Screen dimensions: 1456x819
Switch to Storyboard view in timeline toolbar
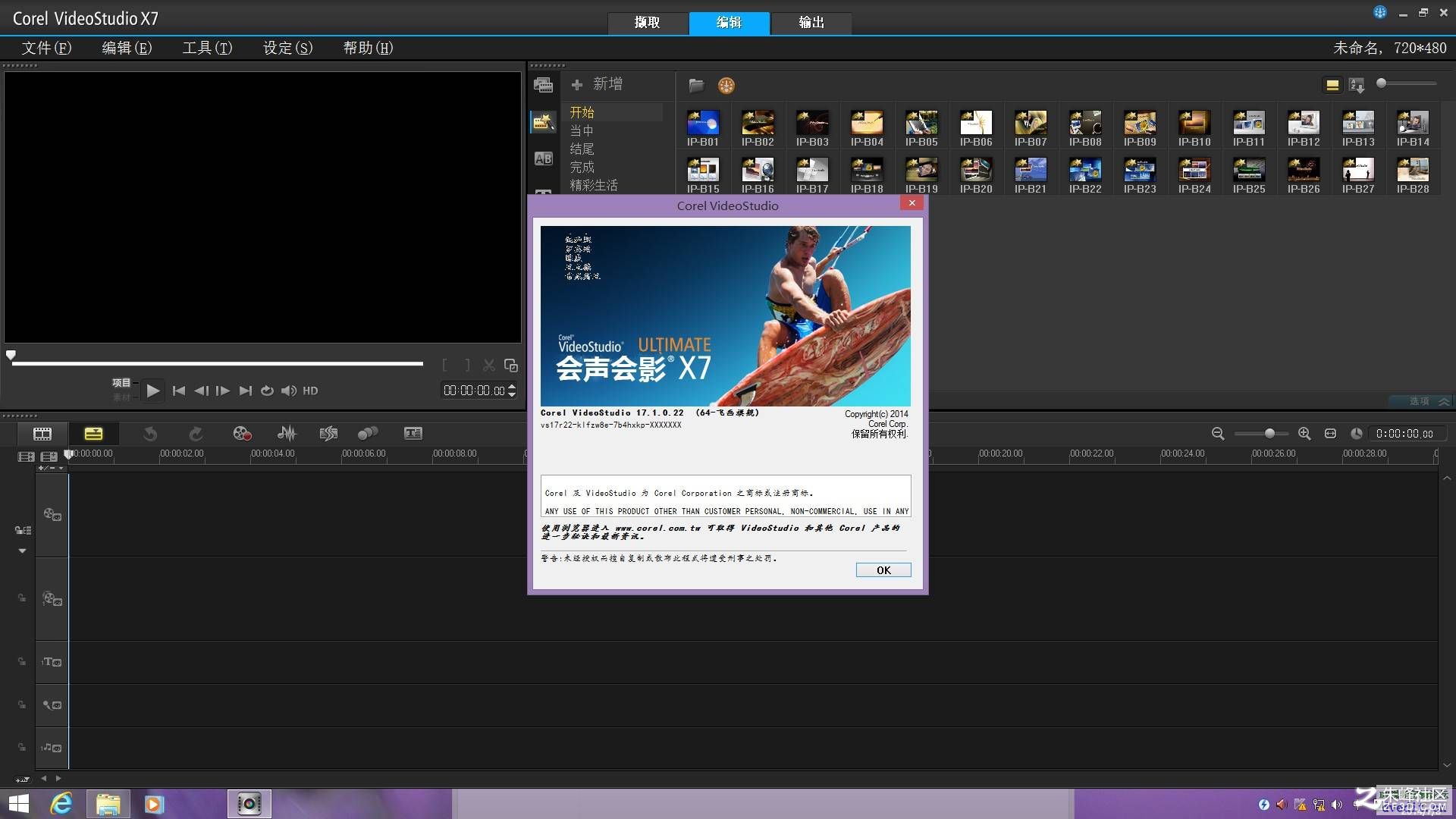tap(42, 433)
